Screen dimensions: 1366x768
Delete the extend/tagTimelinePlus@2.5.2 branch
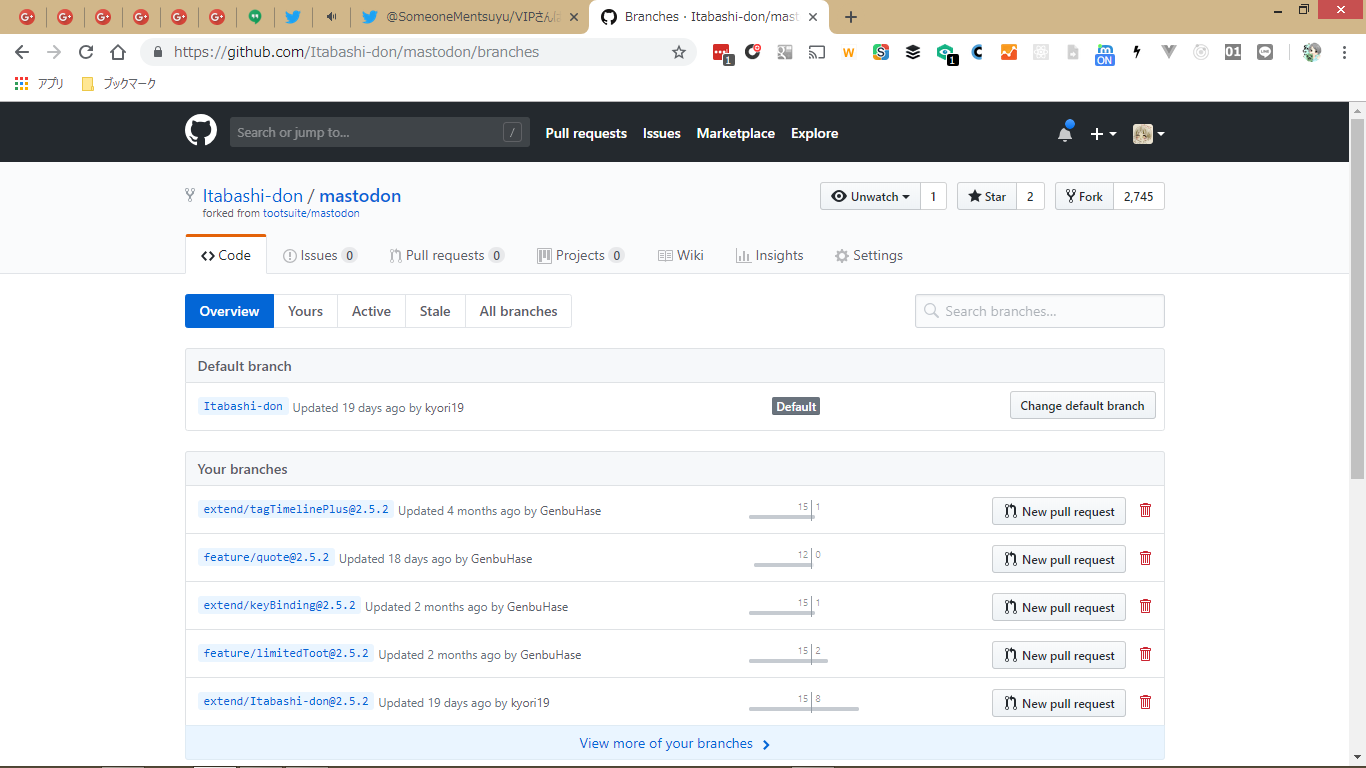tap(1145, 510)
